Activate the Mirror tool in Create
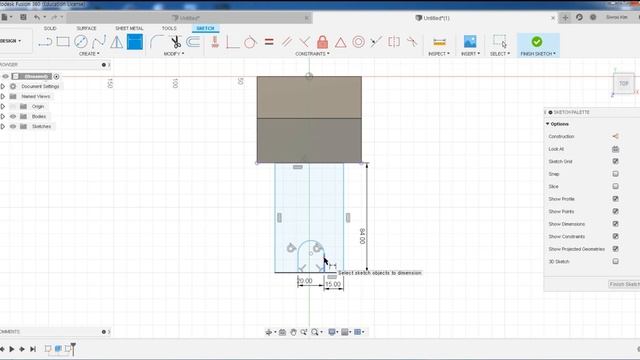 click(117, 42)
